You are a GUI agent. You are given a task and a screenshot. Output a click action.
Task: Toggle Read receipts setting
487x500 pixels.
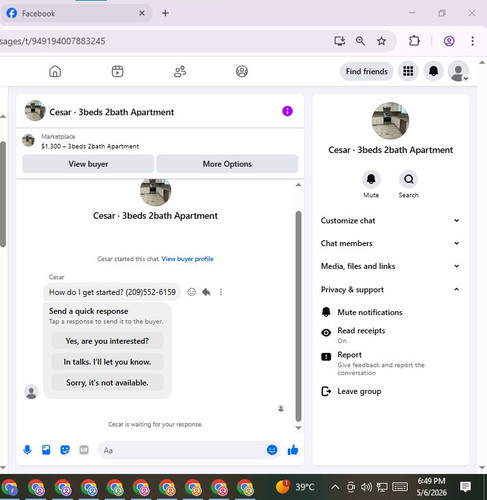pos(390,335)
